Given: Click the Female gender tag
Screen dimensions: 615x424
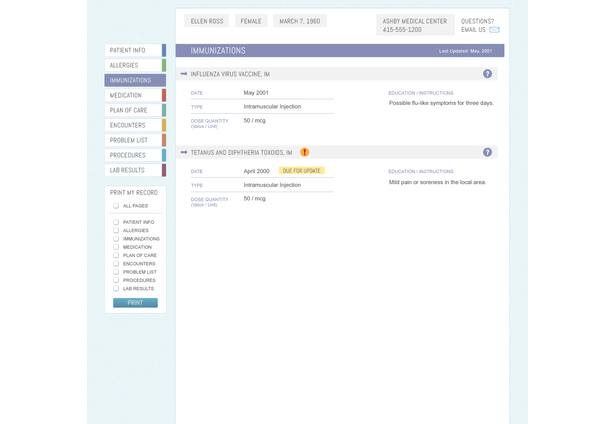Looking at the screenshot, I should (x=251, y=21).
